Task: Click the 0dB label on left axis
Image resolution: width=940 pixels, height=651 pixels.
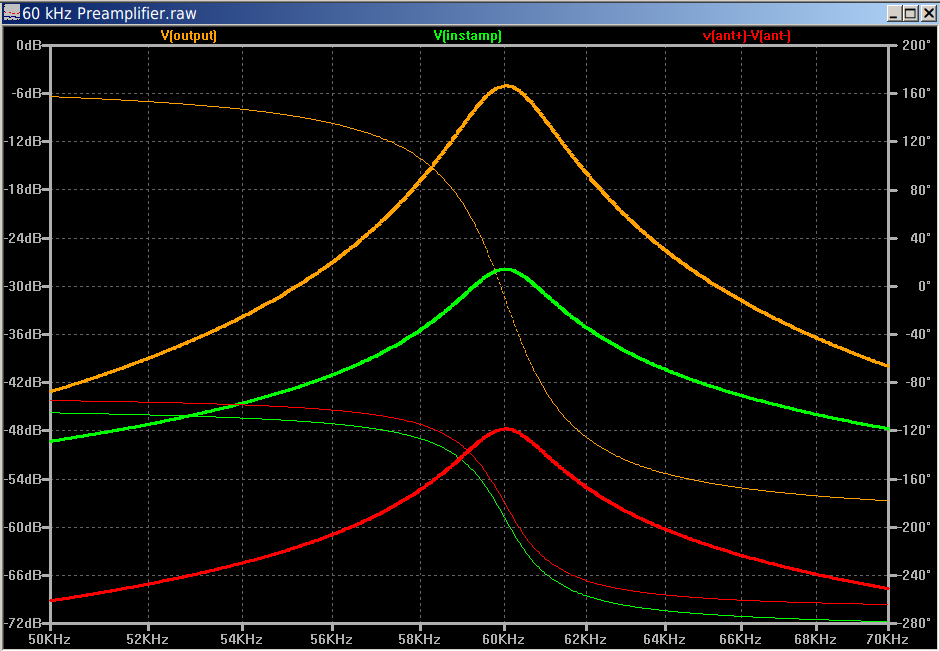Action: click(x=28, y=46)
